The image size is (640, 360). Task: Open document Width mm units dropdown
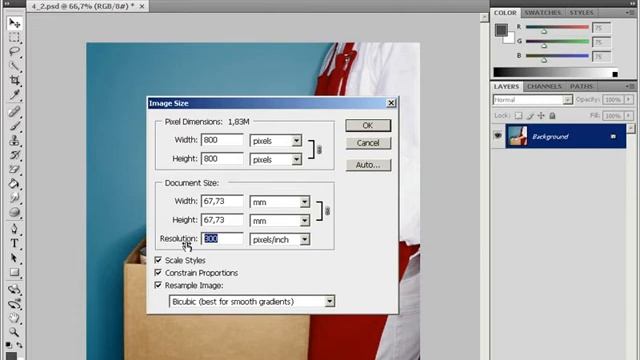[305, 202]
